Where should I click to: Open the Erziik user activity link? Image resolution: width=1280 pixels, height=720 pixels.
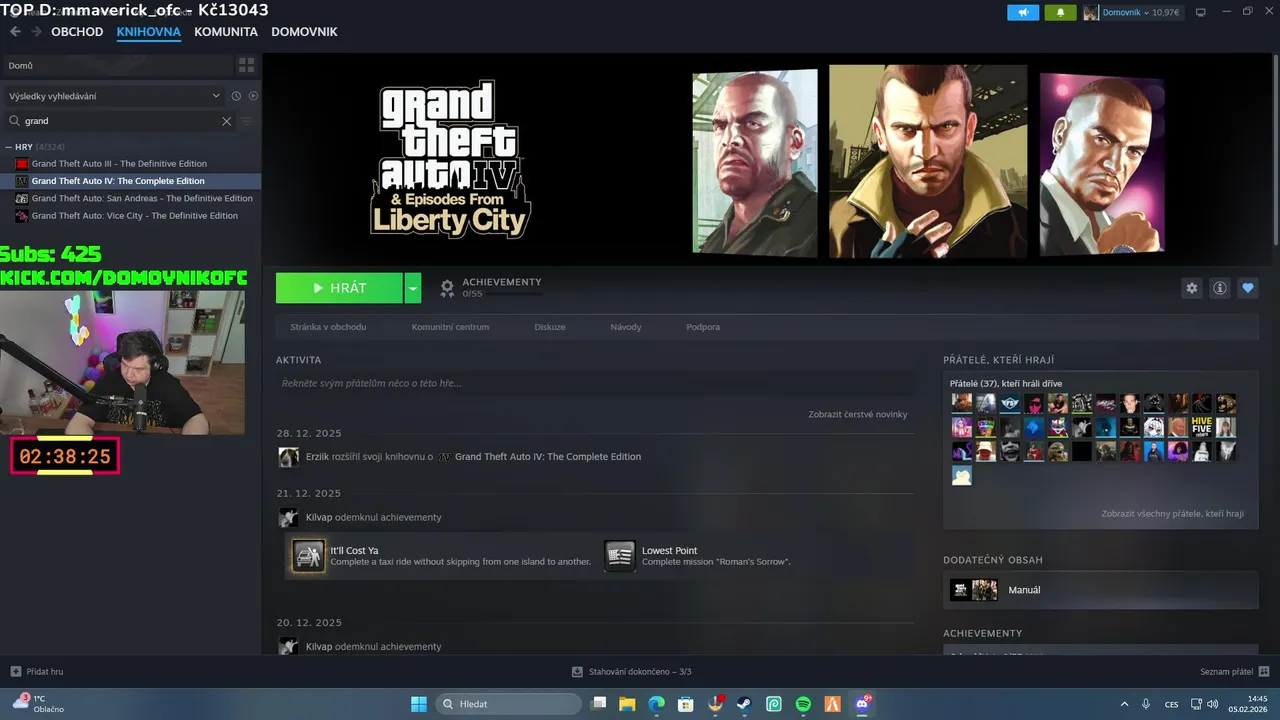(317, 457)
